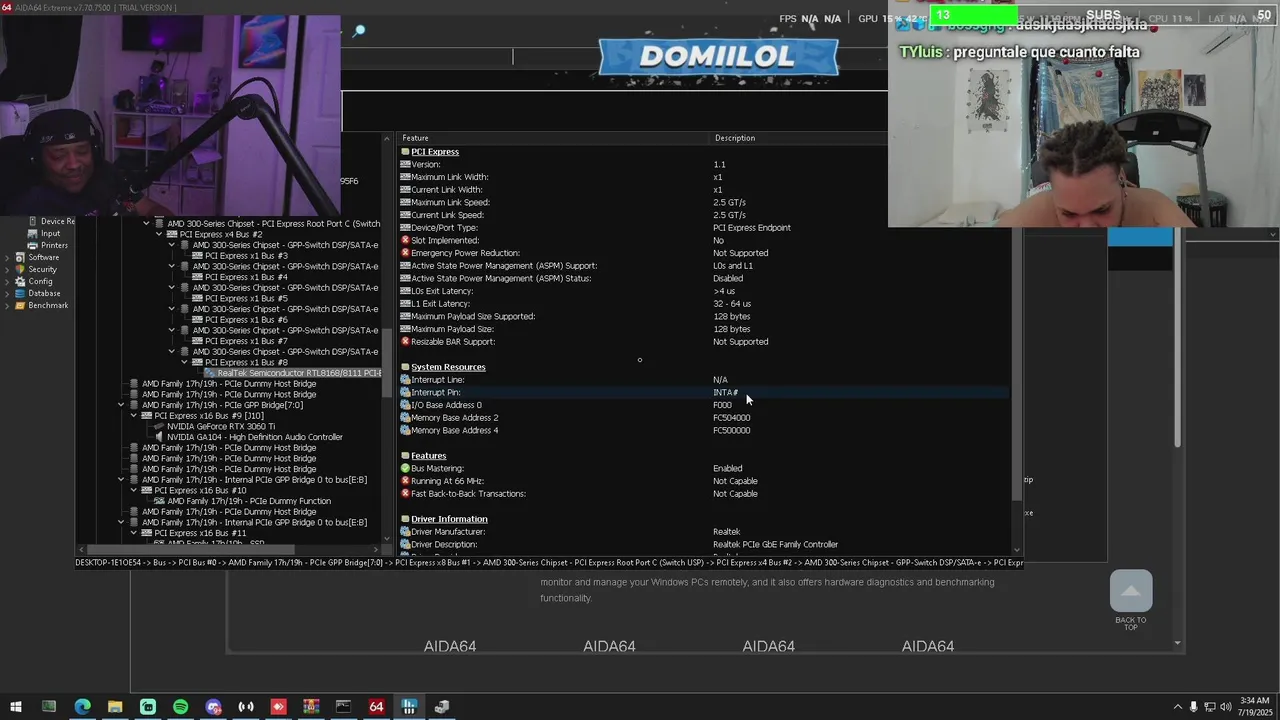Select PCI Express x1 Bus #5
The height and width of the screenshot is (720, 1280).
click(246, 298)
